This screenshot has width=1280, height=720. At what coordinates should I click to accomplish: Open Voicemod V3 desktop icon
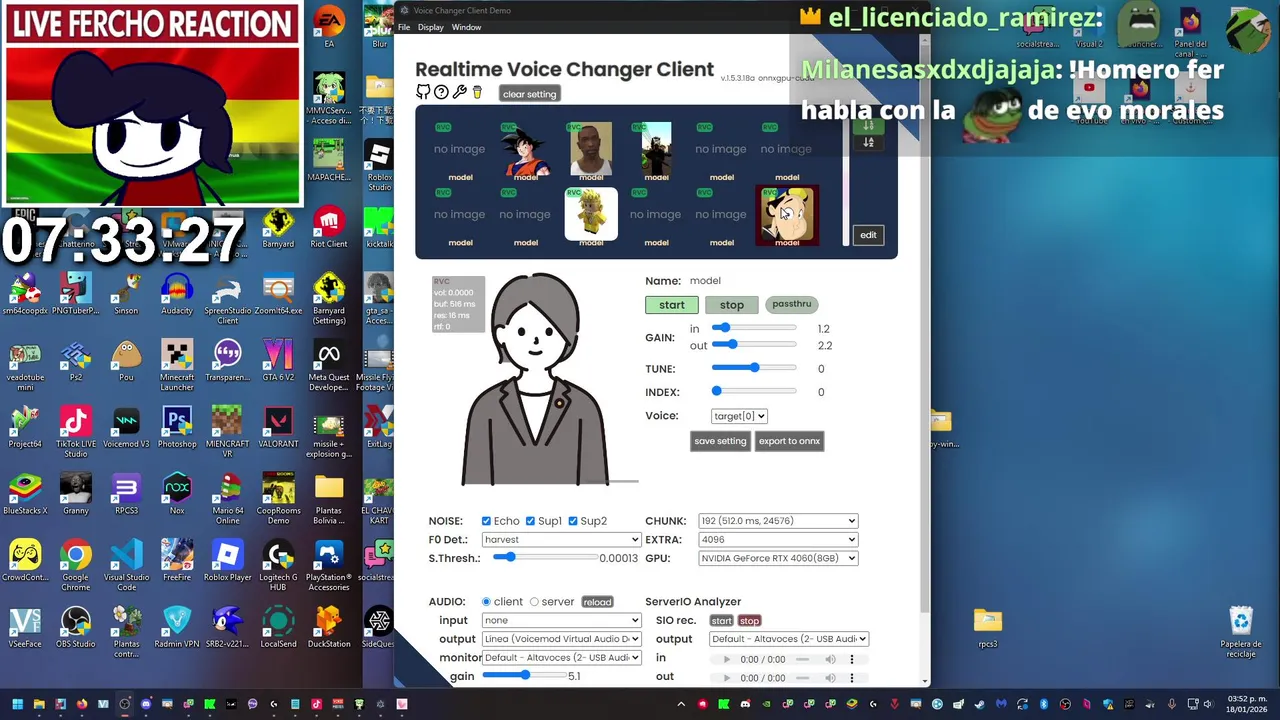pos(126,427)
